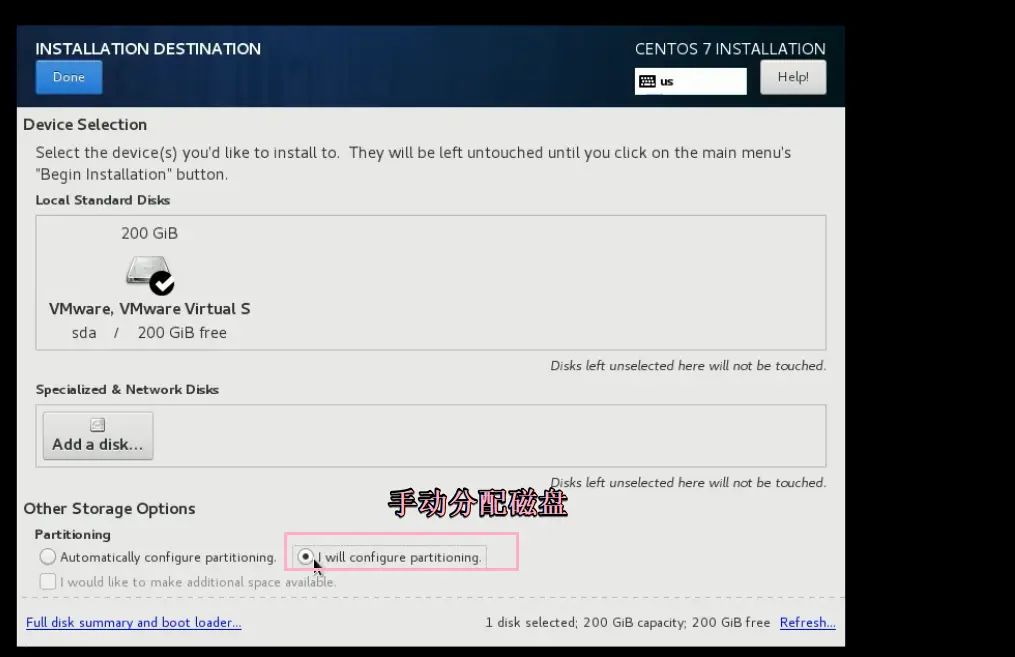1015x657 pixels.
Task: Click the keyboard icon beside us
Action: (x=647, y=82)
